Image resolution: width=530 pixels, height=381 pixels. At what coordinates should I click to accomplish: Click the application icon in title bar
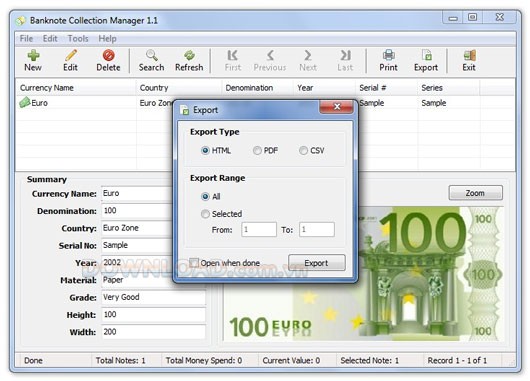point(21,21)
